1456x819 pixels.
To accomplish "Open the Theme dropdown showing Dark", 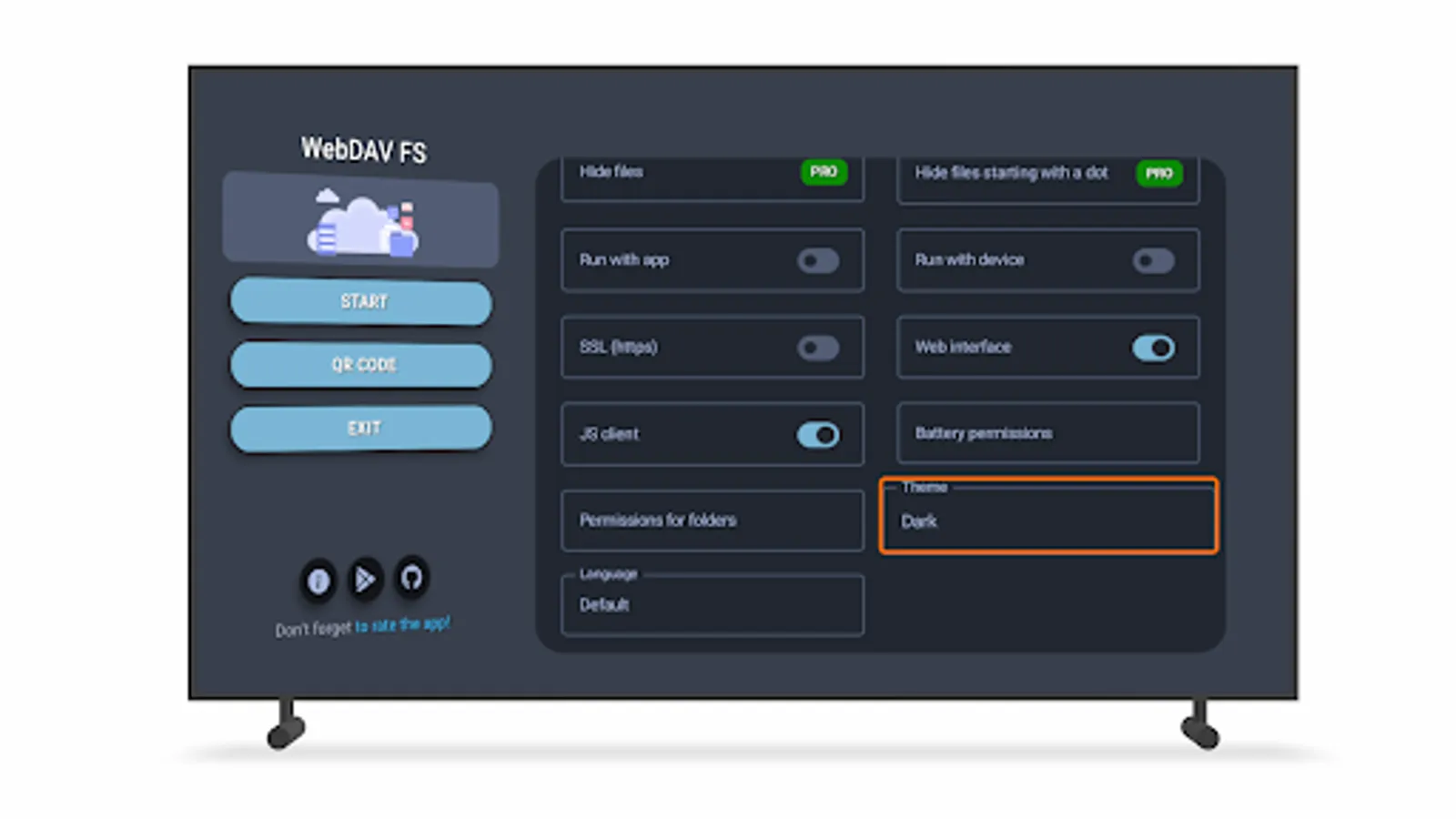I will pyautogui.click(x=1046, y=521).
